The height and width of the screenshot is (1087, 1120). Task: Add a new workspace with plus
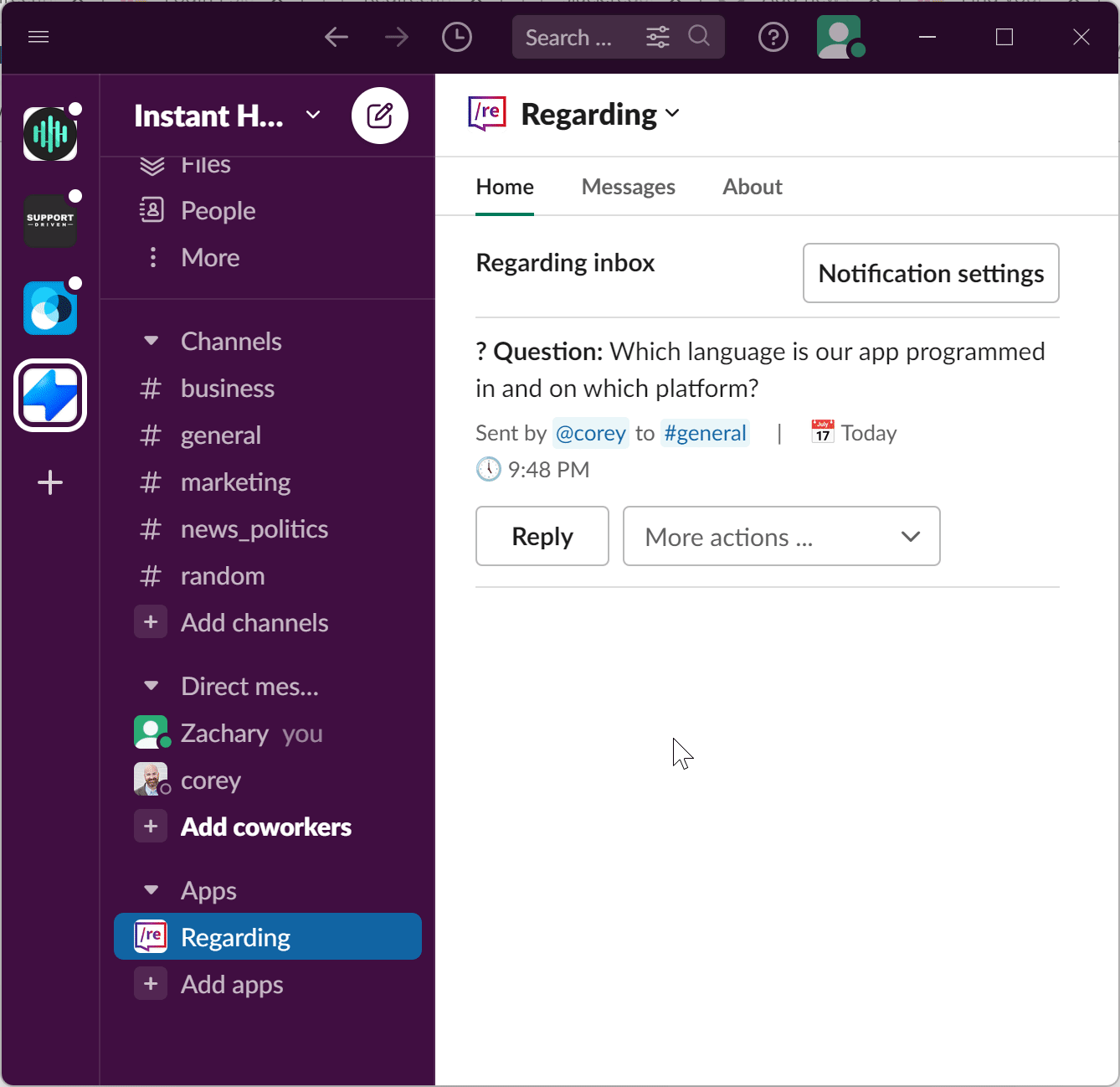[50, 482]
